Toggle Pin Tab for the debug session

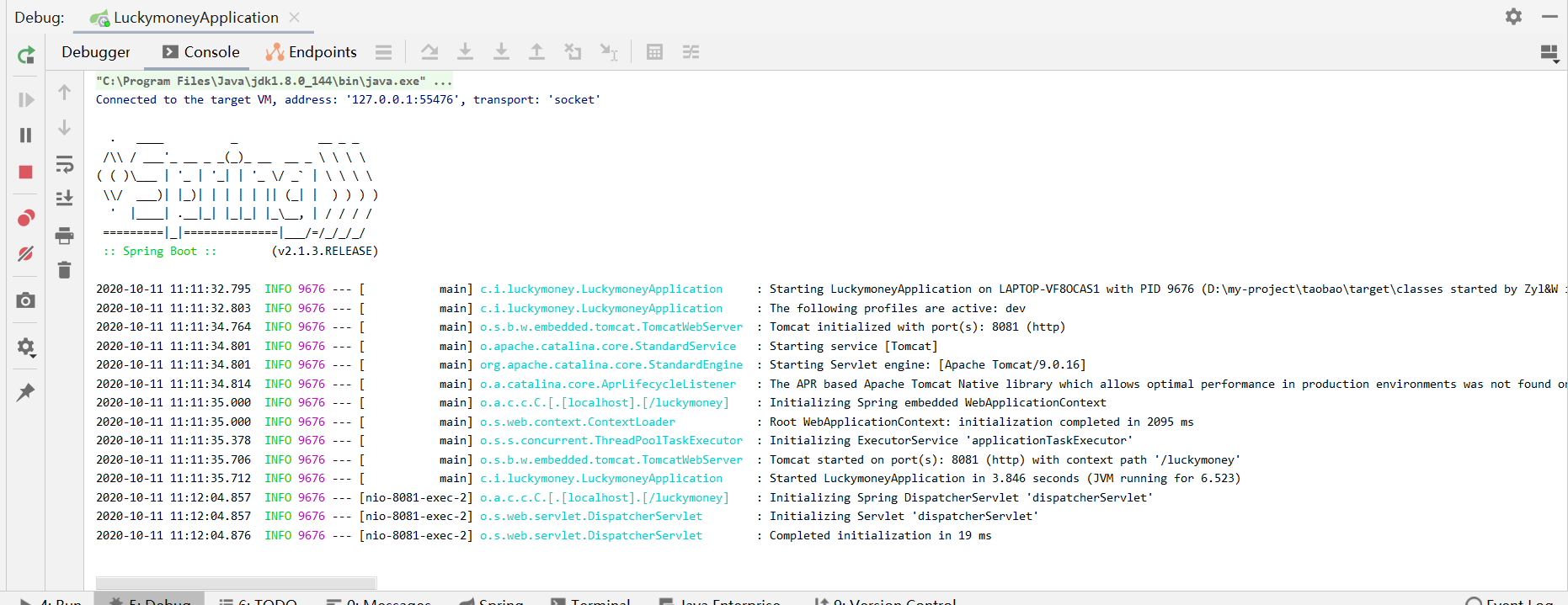pyautogui.click(x=26, y=392)
